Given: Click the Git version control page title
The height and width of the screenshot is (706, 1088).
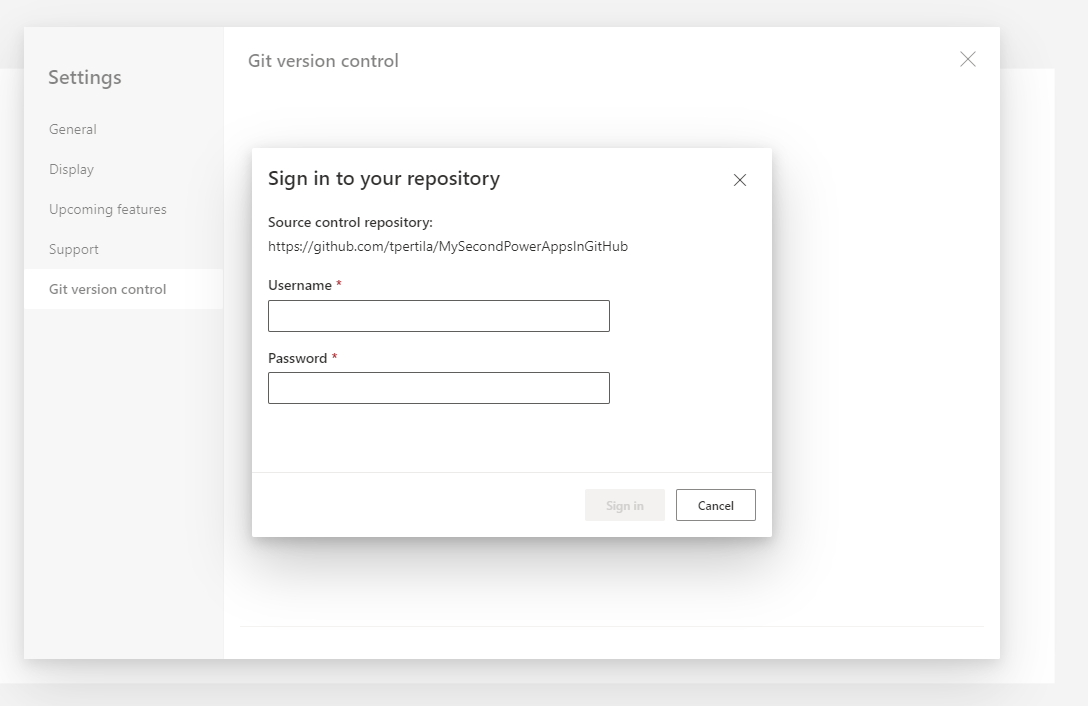Looking at the screenshot, I should (x=323, y=61).
